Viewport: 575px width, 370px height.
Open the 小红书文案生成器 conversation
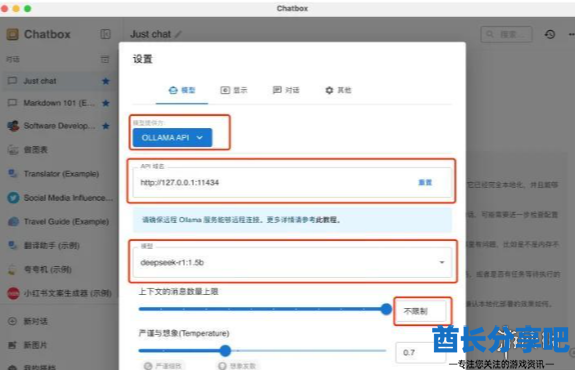tap(59, 293)
